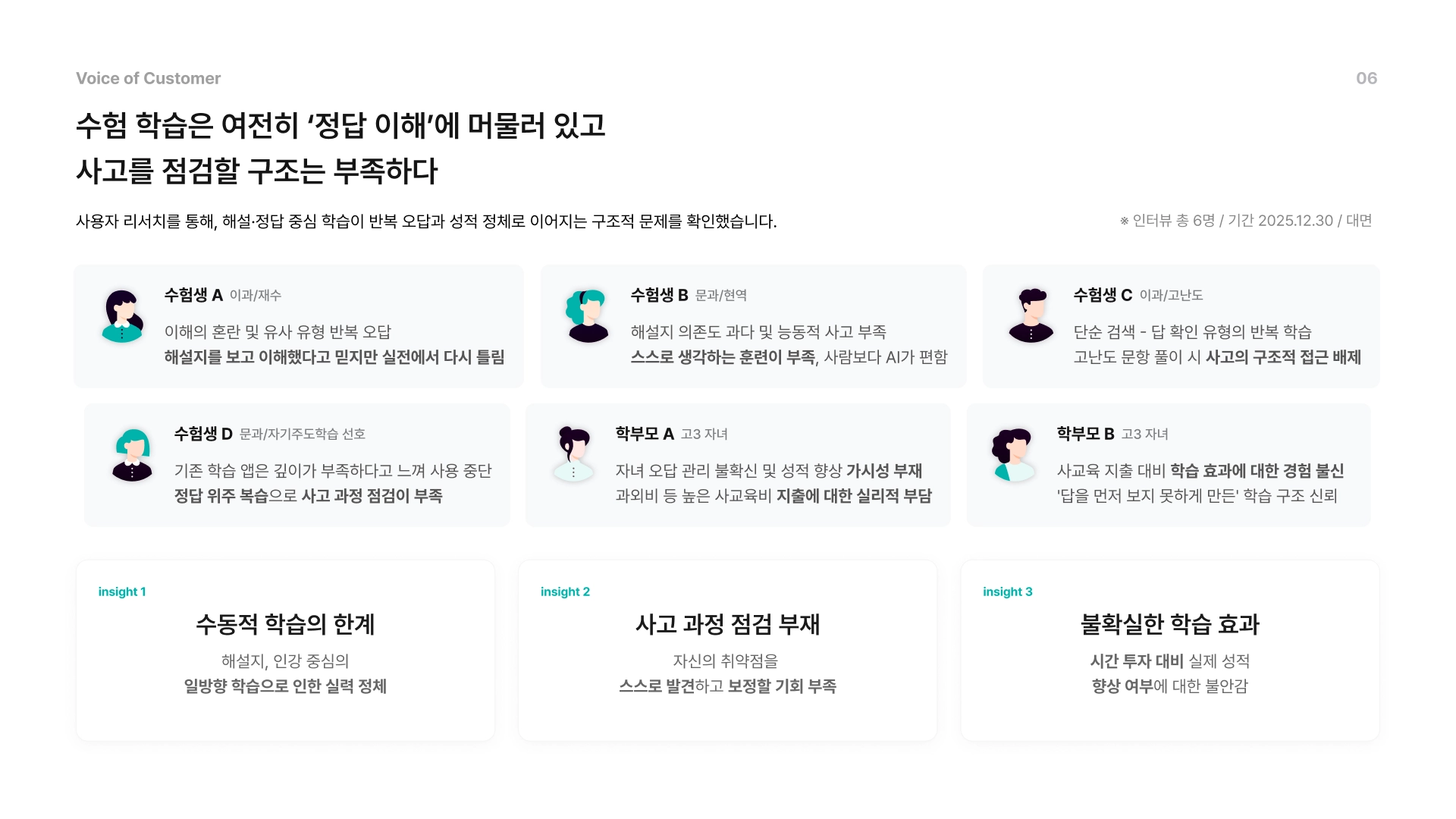Click the interview info note 인터뷰 총 6명
The width and height of the screenshot is (1456, 819).
coord(1246,221)
